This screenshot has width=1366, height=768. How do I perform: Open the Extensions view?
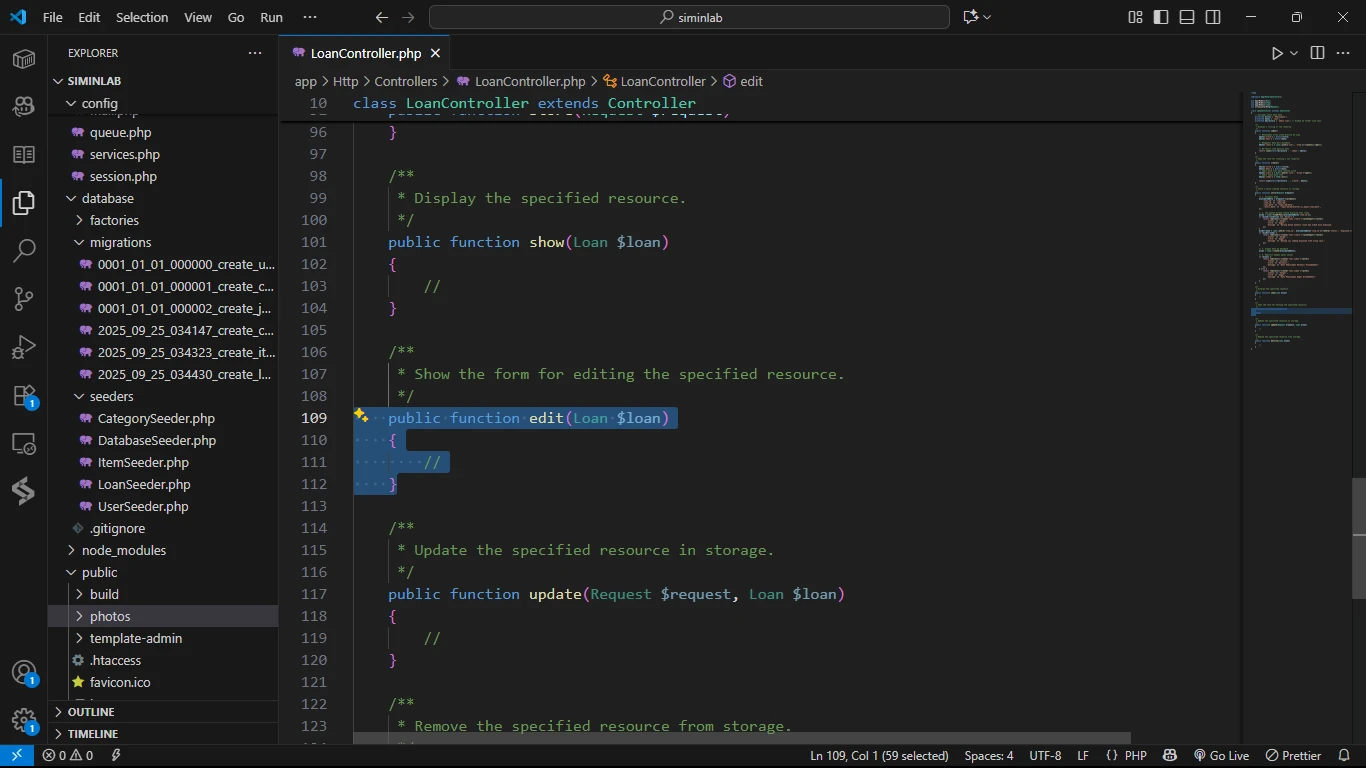coord(24,396)
